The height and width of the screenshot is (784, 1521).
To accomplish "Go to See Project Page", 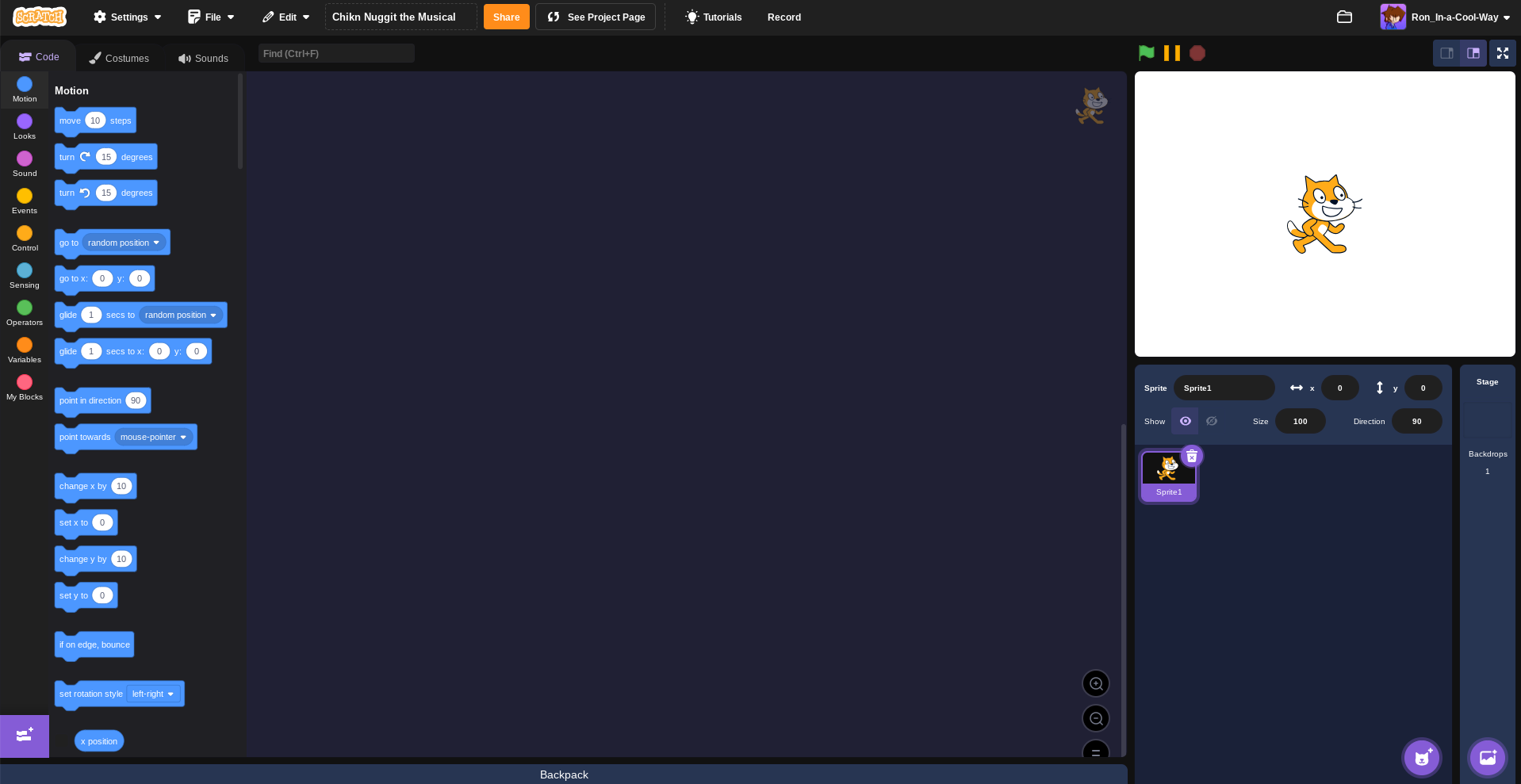I will point(595,17).
